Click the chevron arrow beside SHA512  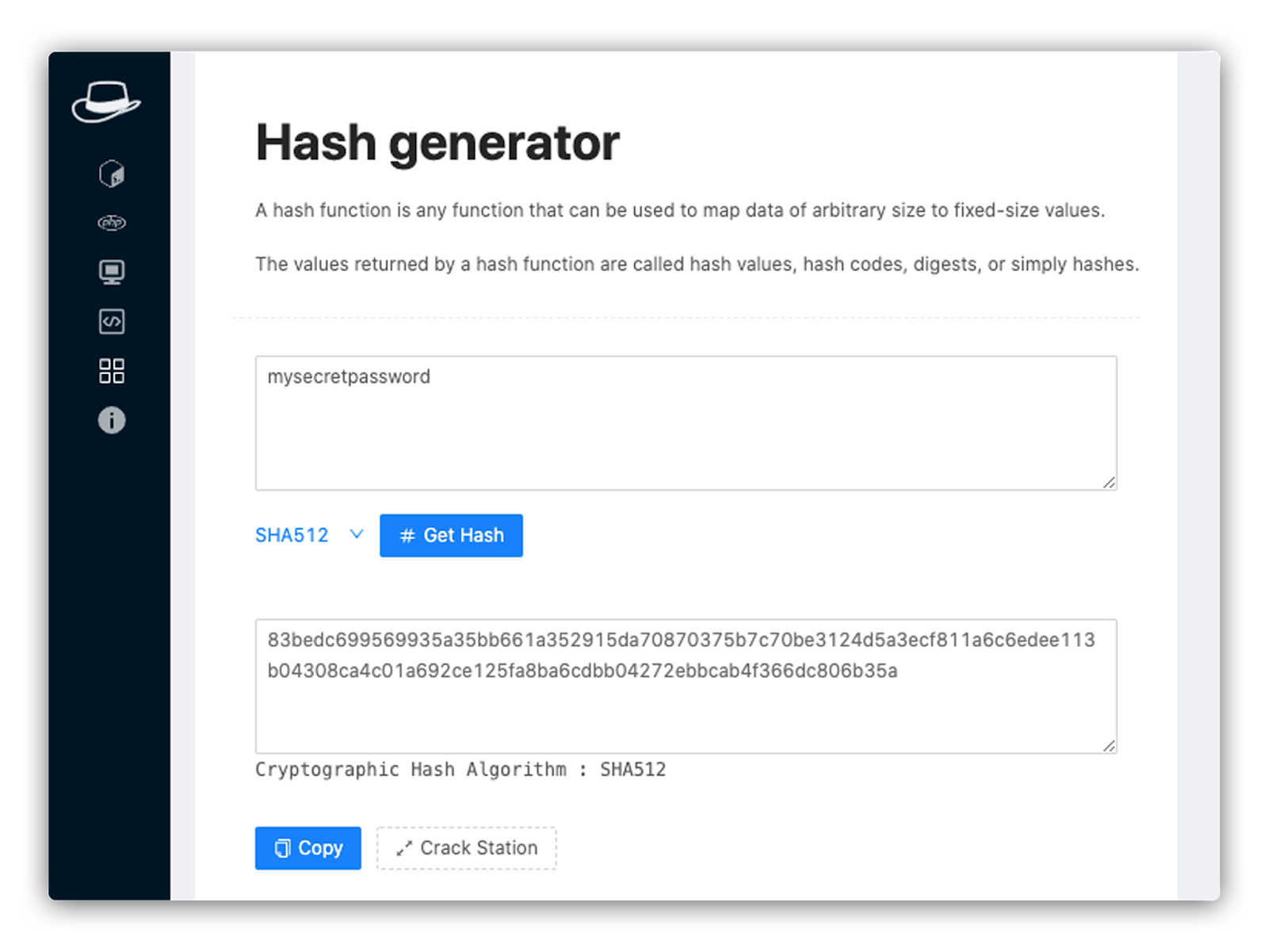click(357, 535)
